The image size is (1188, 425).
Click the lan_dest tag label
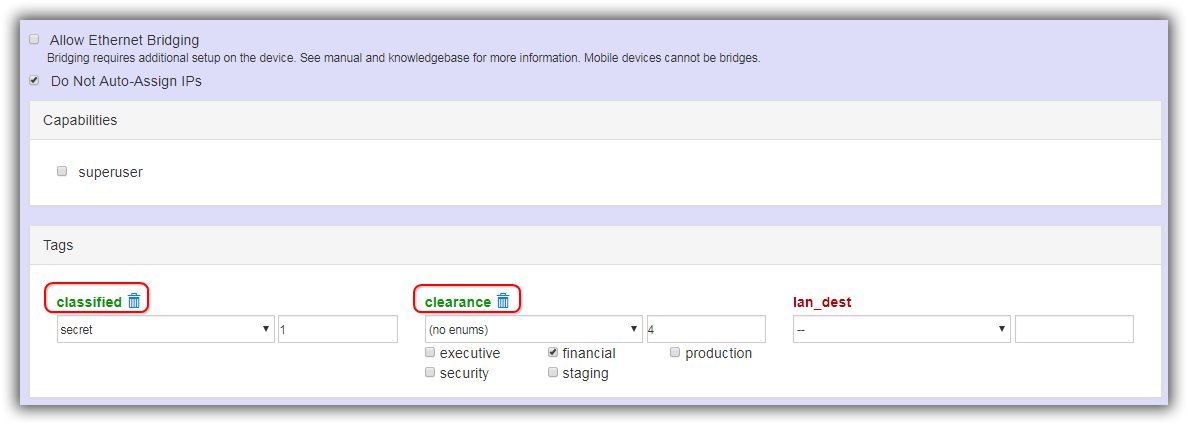[x=822, y=302]
